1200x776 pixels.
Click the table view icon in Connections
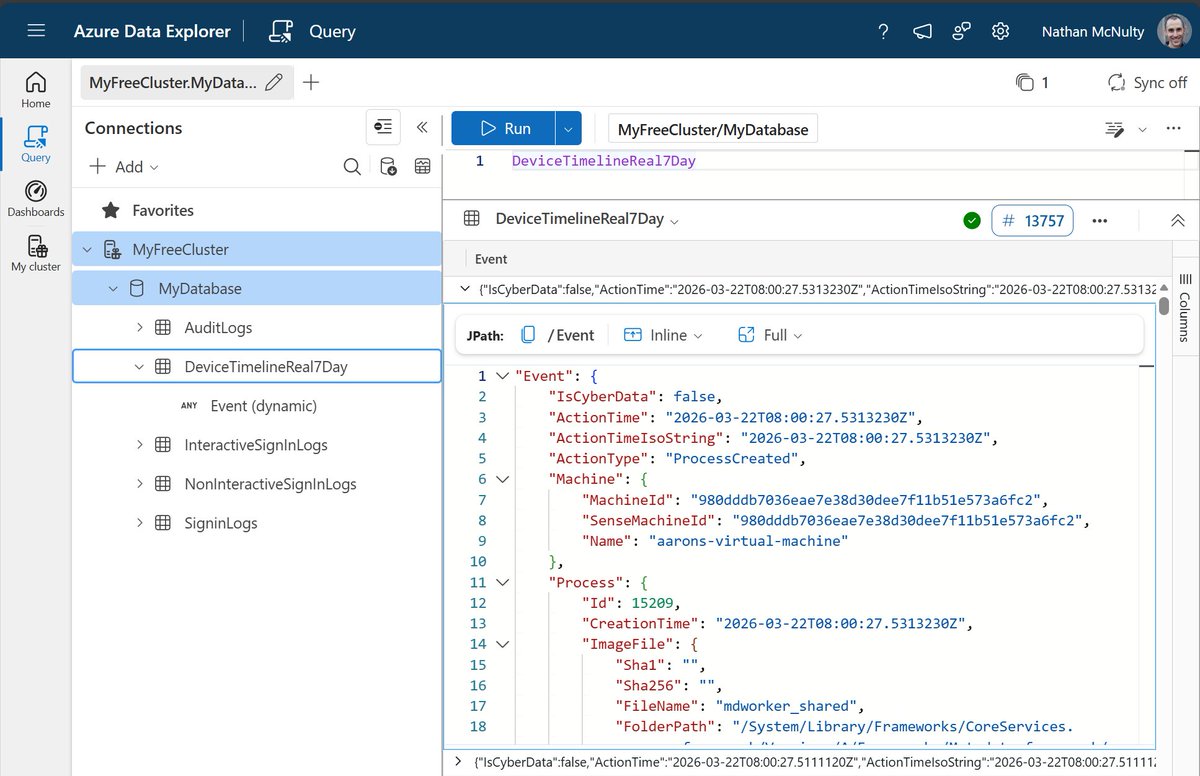423,167
